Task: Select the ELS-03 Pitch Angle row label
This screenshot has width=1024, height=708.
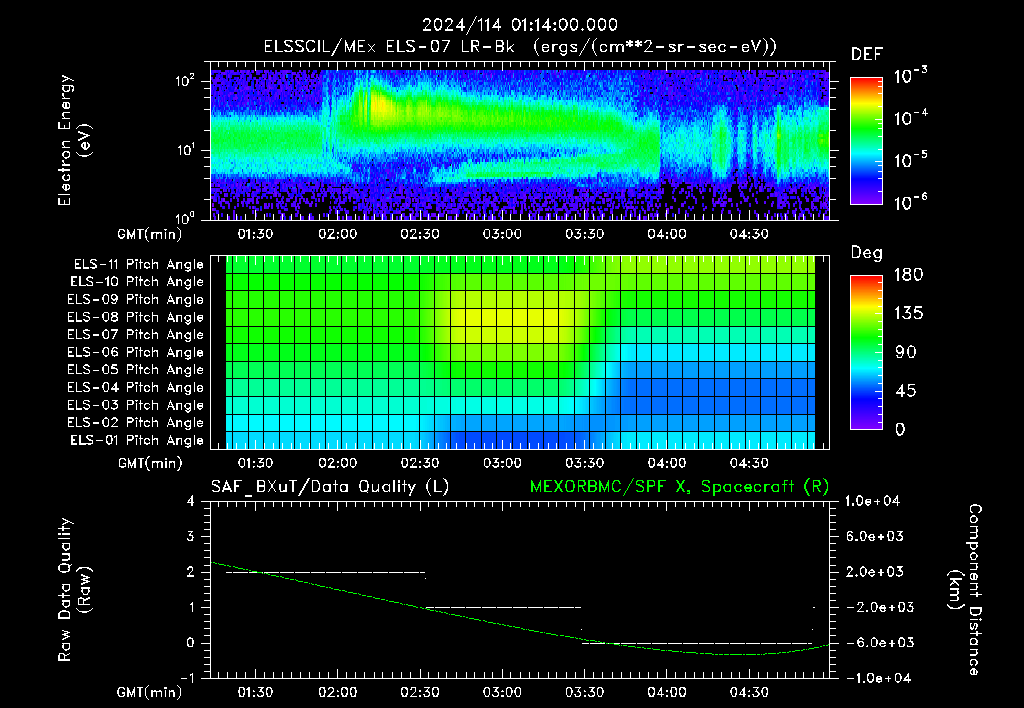Action: point(135,405)
